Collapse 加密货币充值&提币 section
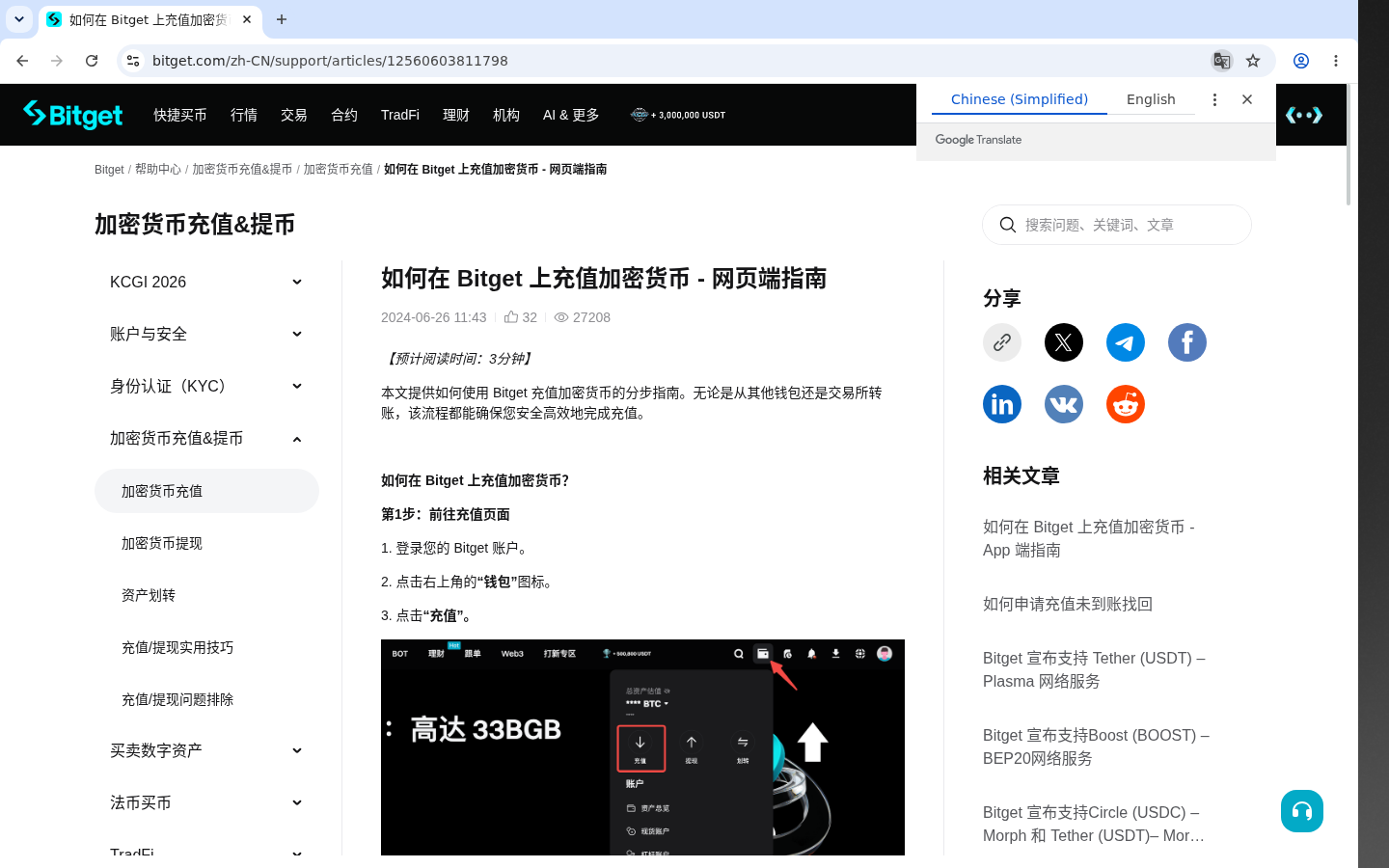 [206, 438]
